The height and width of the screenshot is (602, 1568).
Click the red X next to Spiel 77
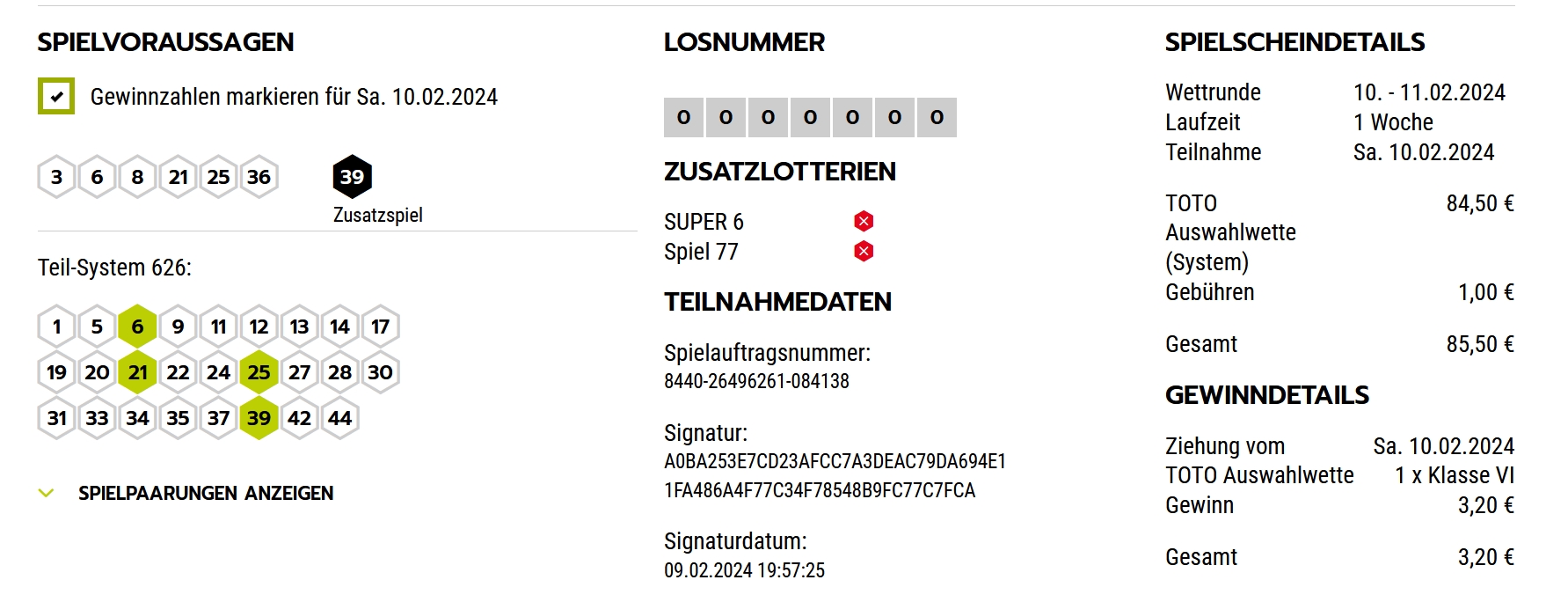tap(864, 252)
